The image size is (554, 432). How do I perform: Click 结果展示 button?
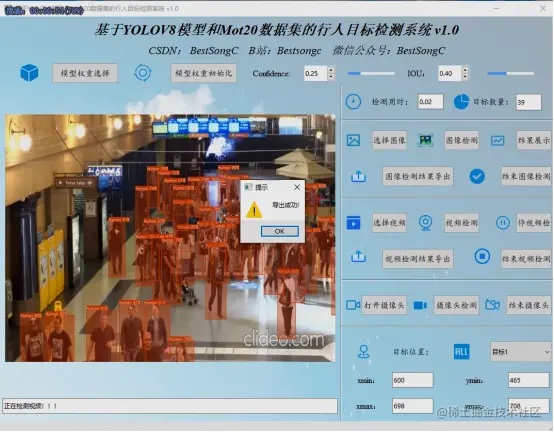point(534,140)
